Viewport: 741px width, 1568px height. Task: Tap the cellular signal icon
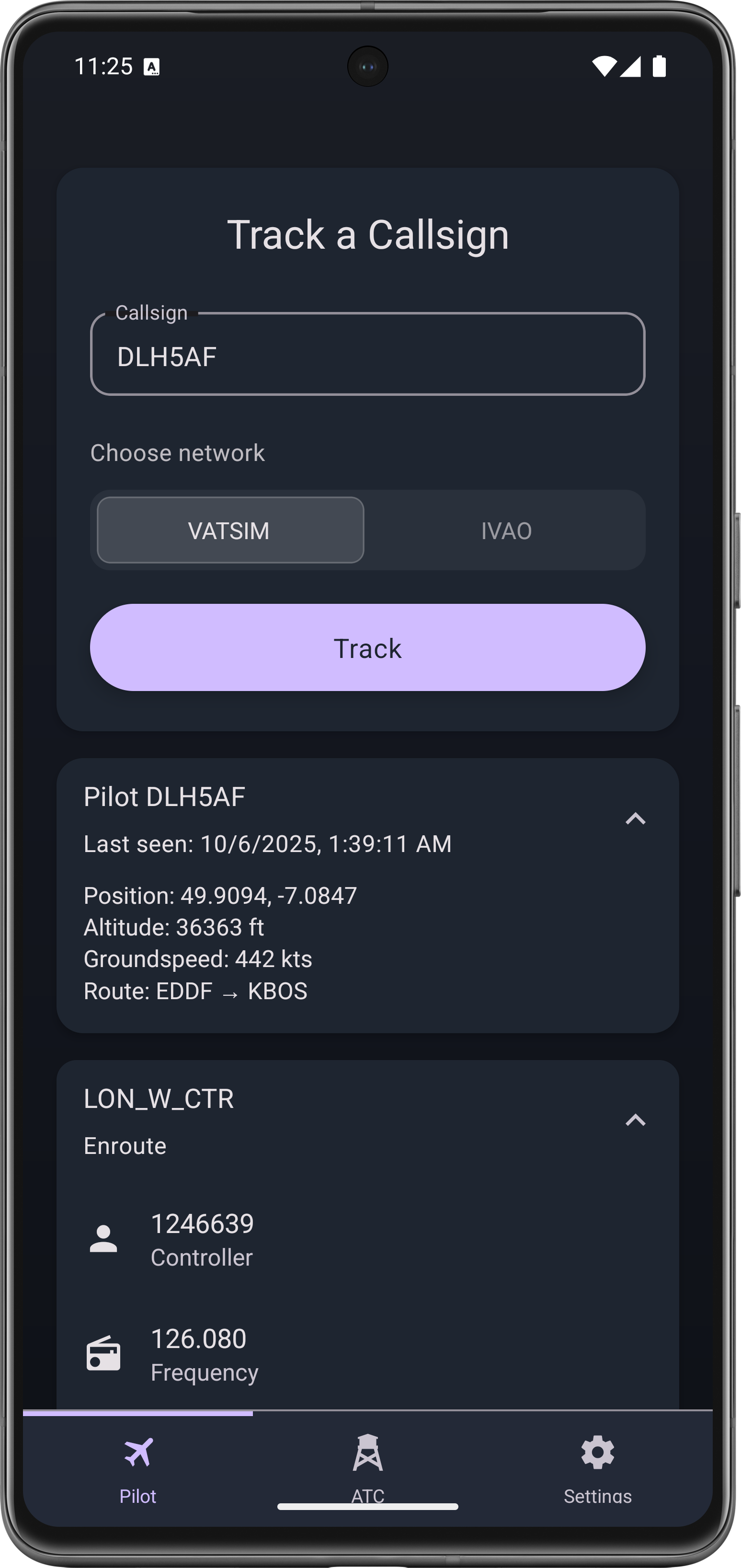point(630,66)
